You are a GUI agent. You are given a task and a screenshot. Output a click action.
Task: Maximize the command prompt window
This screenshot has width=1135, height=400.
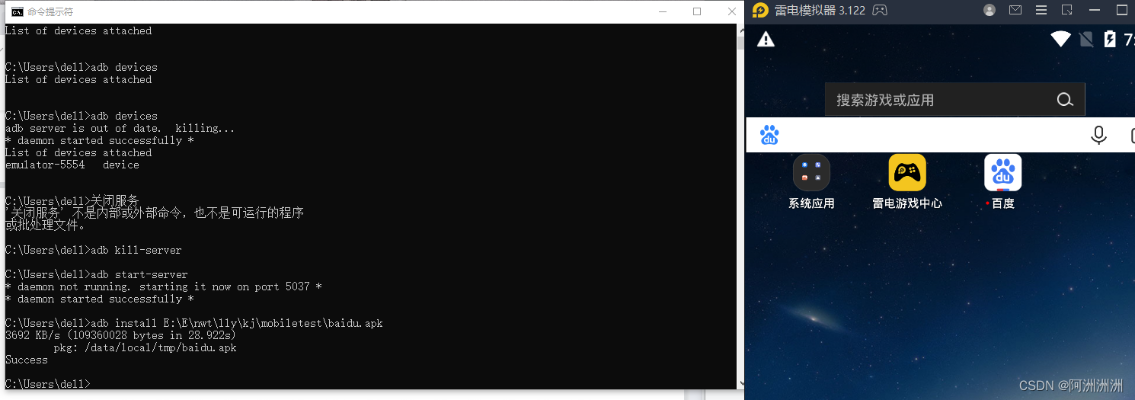[697, 11]
